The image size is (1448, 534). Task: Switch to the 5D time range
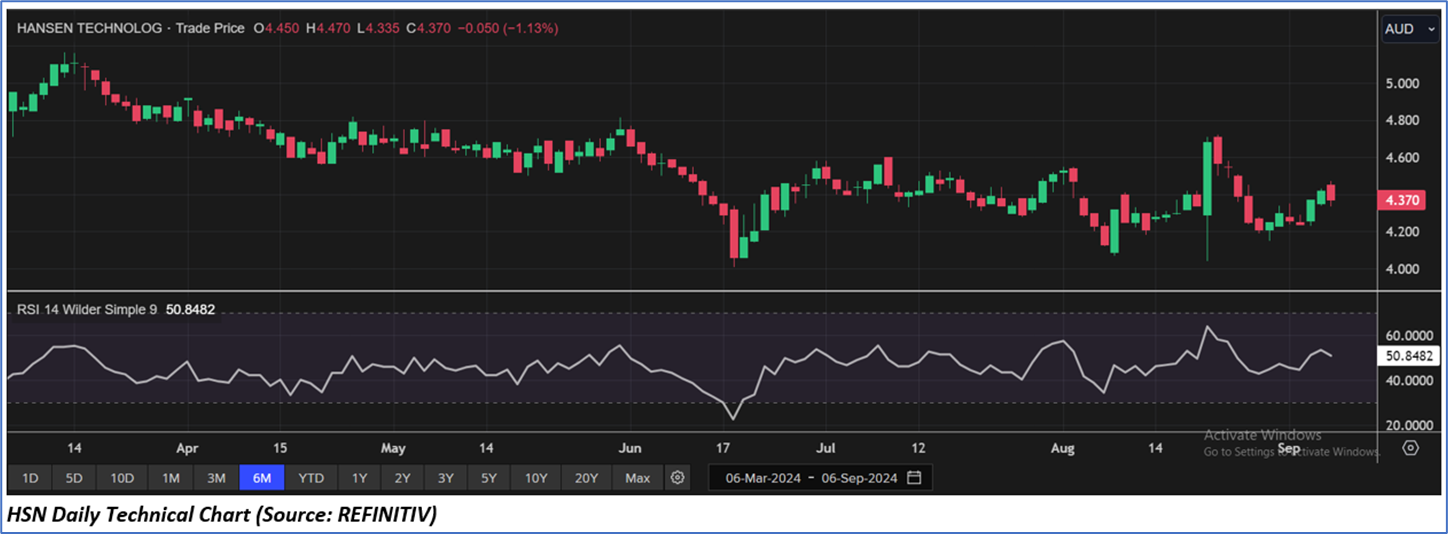[x=74, y=478]
